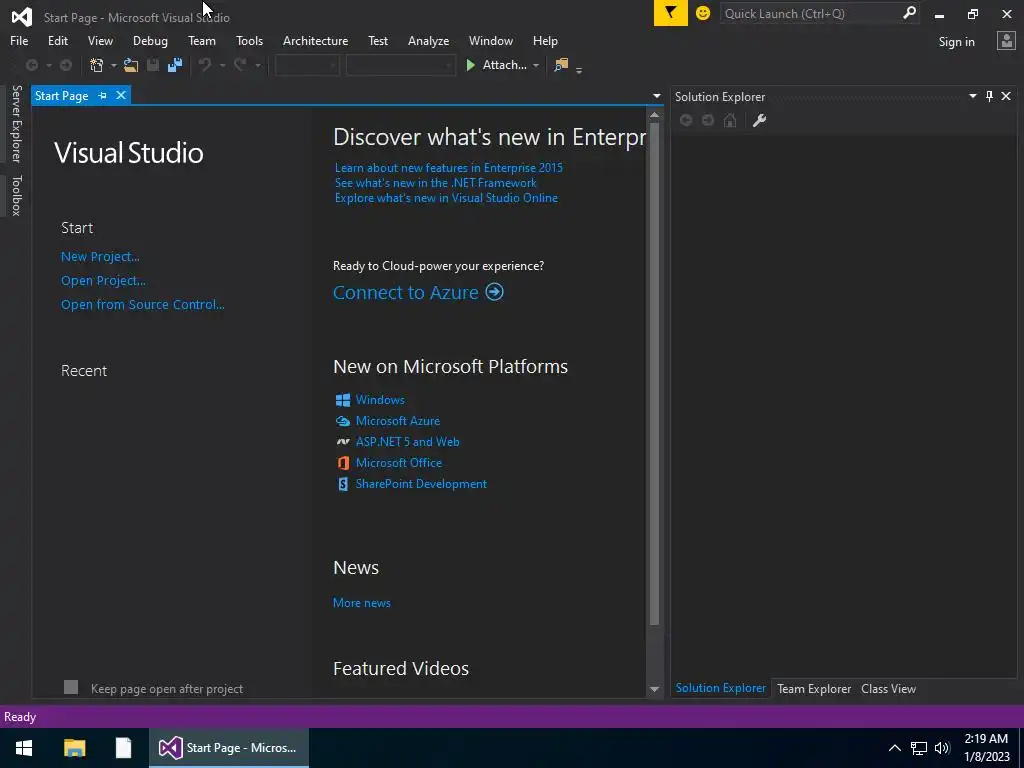Open the document tab list dropdown arrow
Viewport: 1024px width, 768px height.
point(656,96)
